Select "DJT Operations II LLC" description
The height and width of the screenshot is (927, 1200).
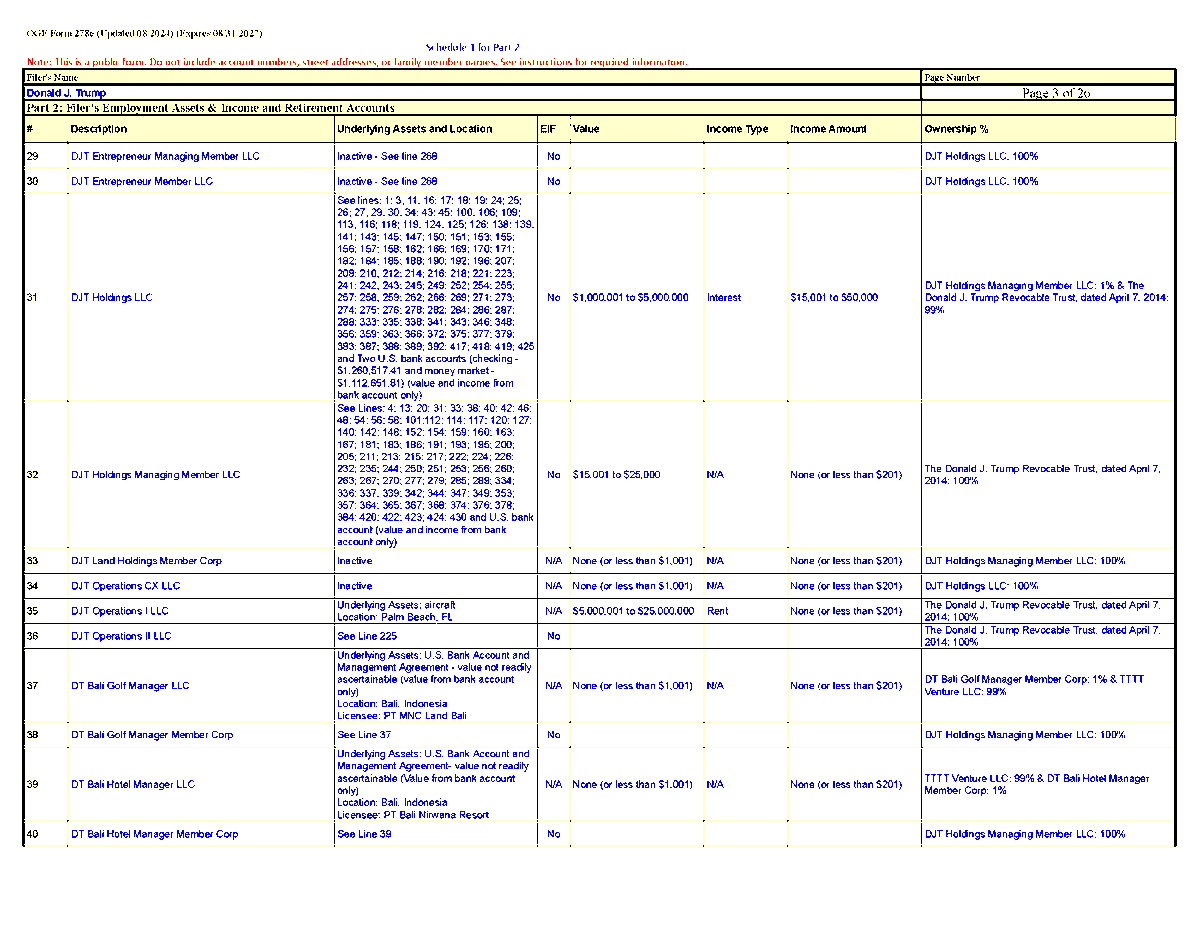click(x=121, y=636)
